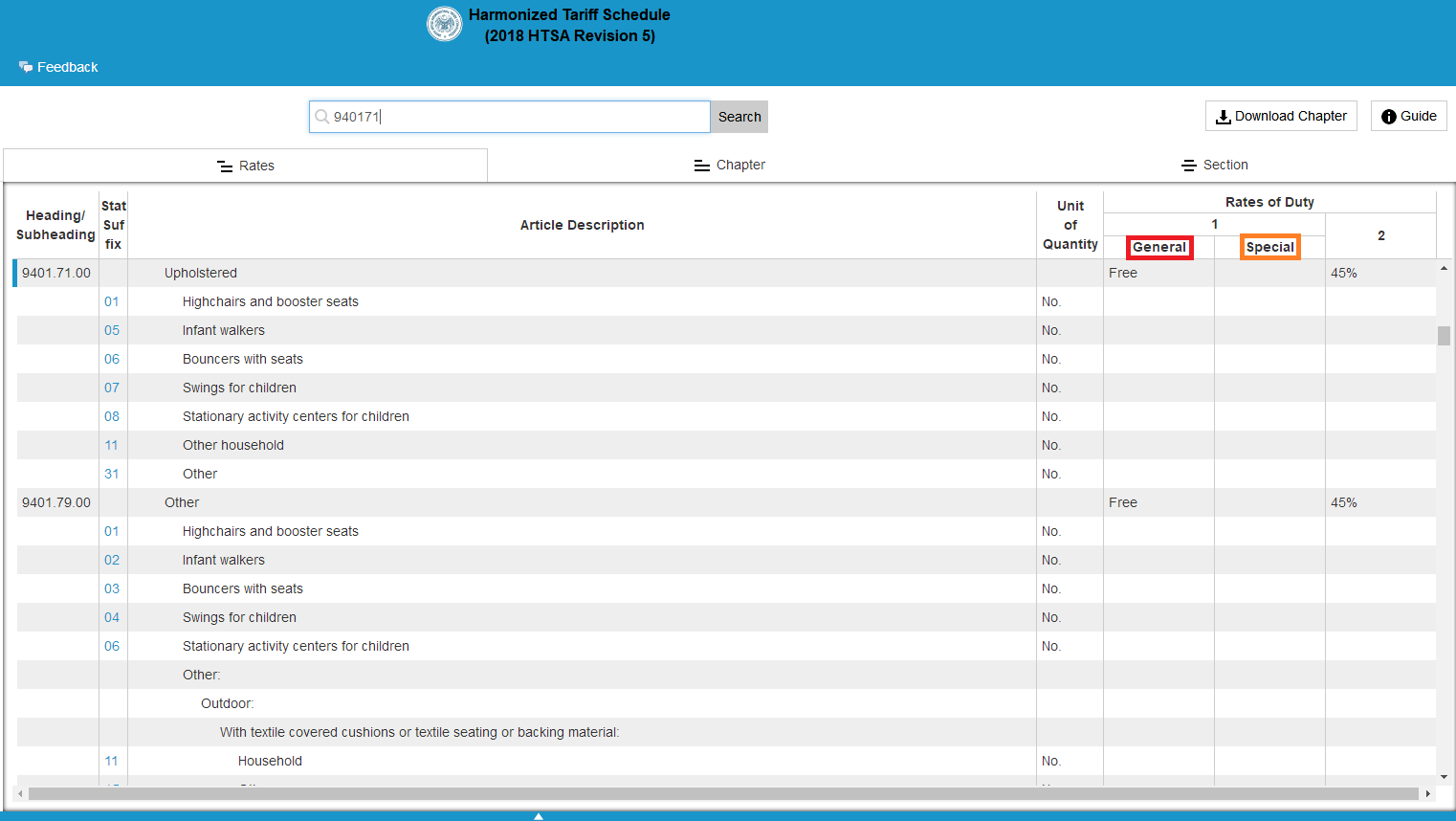Click the column 2 rates header
This screenshot has height=821, width=1456.
point(1381,235)
